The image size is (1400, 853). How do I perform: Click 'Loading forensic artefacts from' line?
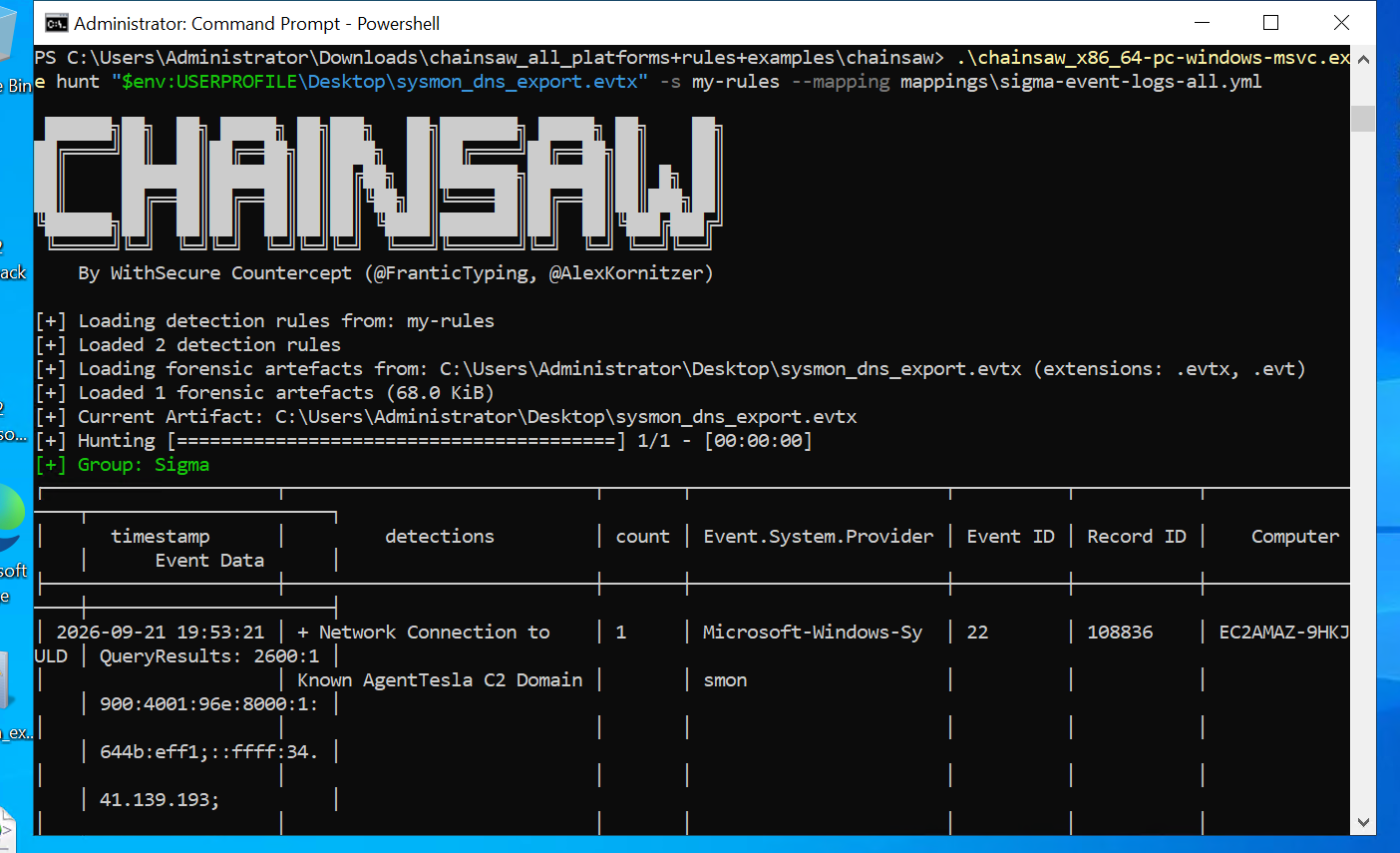click(670, 368)
